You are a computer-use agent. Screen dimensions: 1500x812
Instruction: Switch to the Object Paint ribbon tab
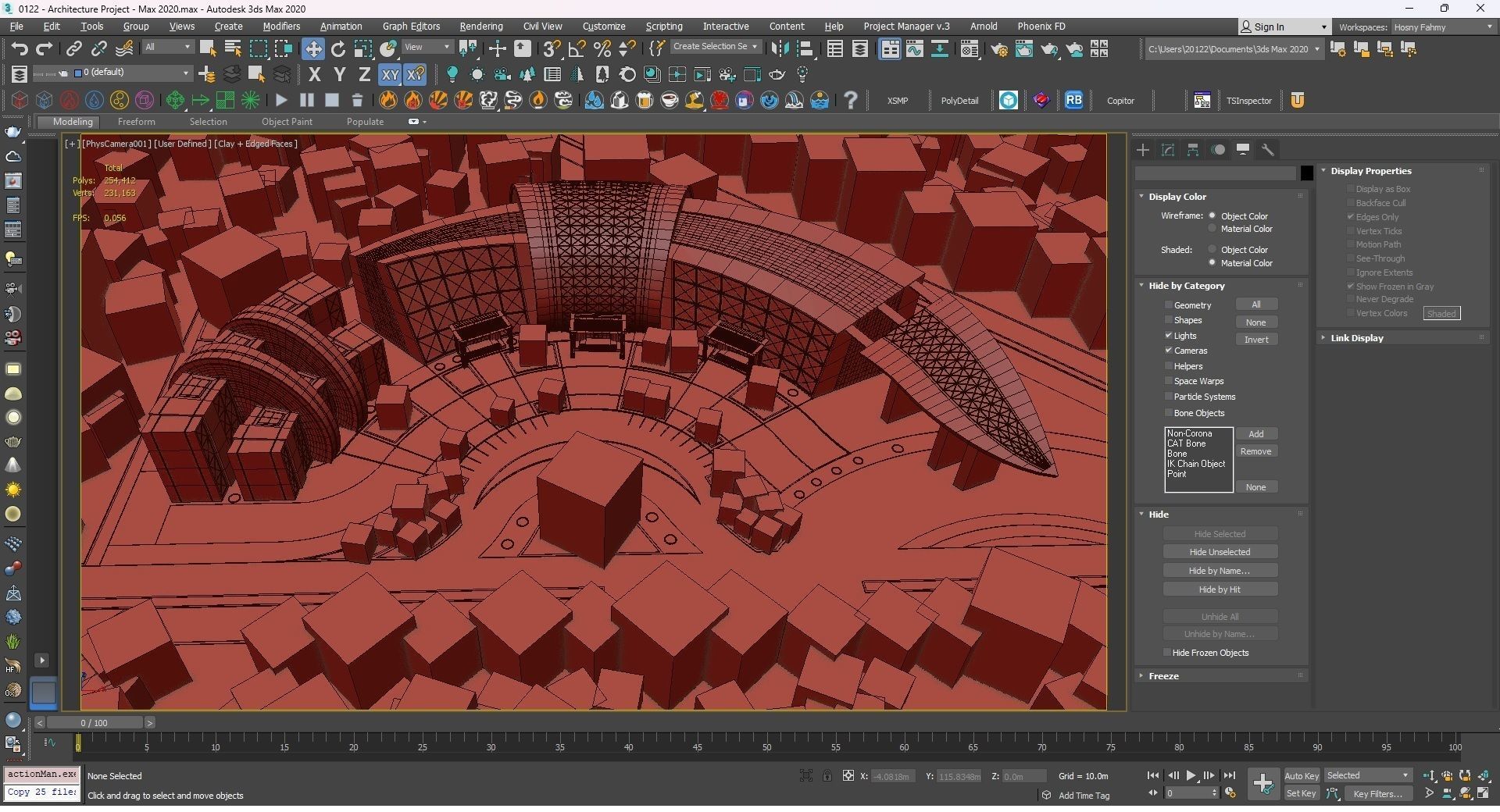[287, 122]
